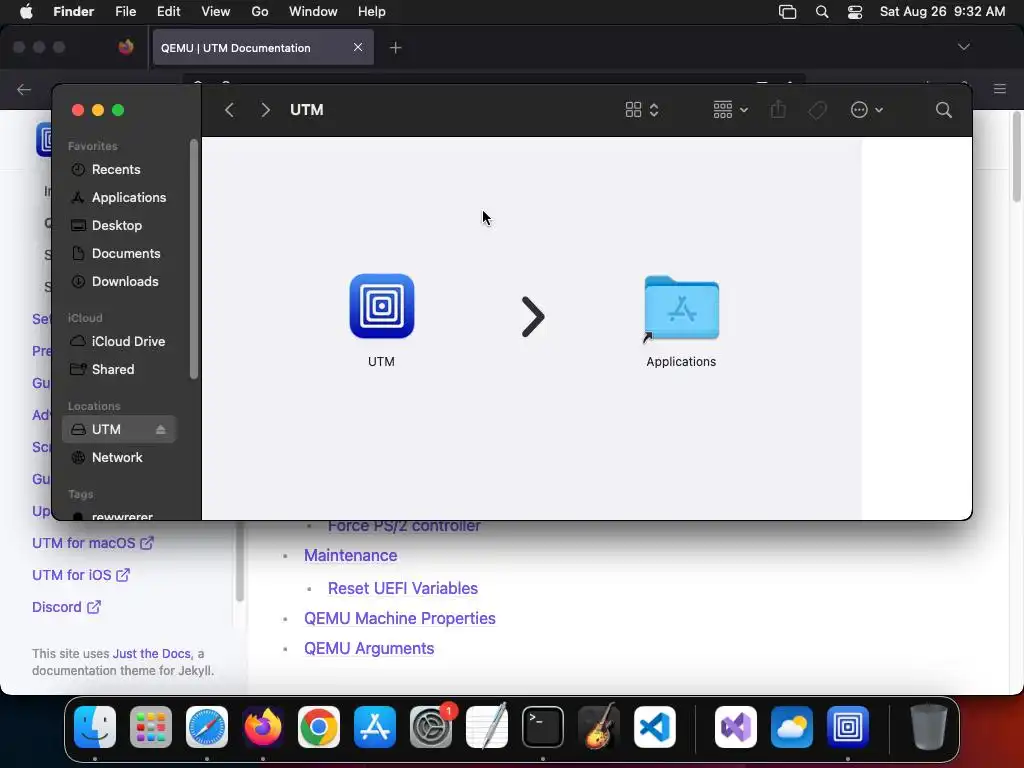The height and width of the screenshot is (768, 1024).
Task: Open the Discord link in sidebar
Action: coord(67,607)
